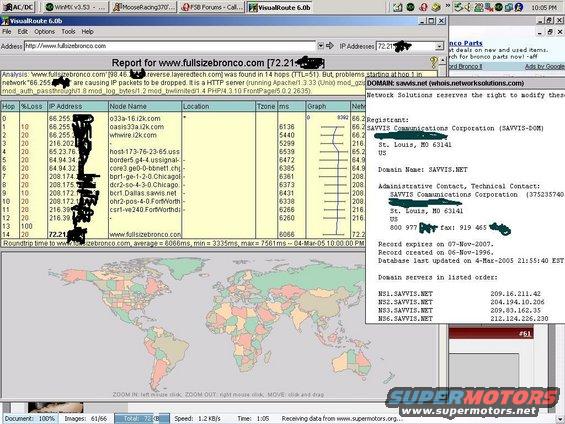
Task: Click the green round icon in quick launch
Action: point(410,7)
